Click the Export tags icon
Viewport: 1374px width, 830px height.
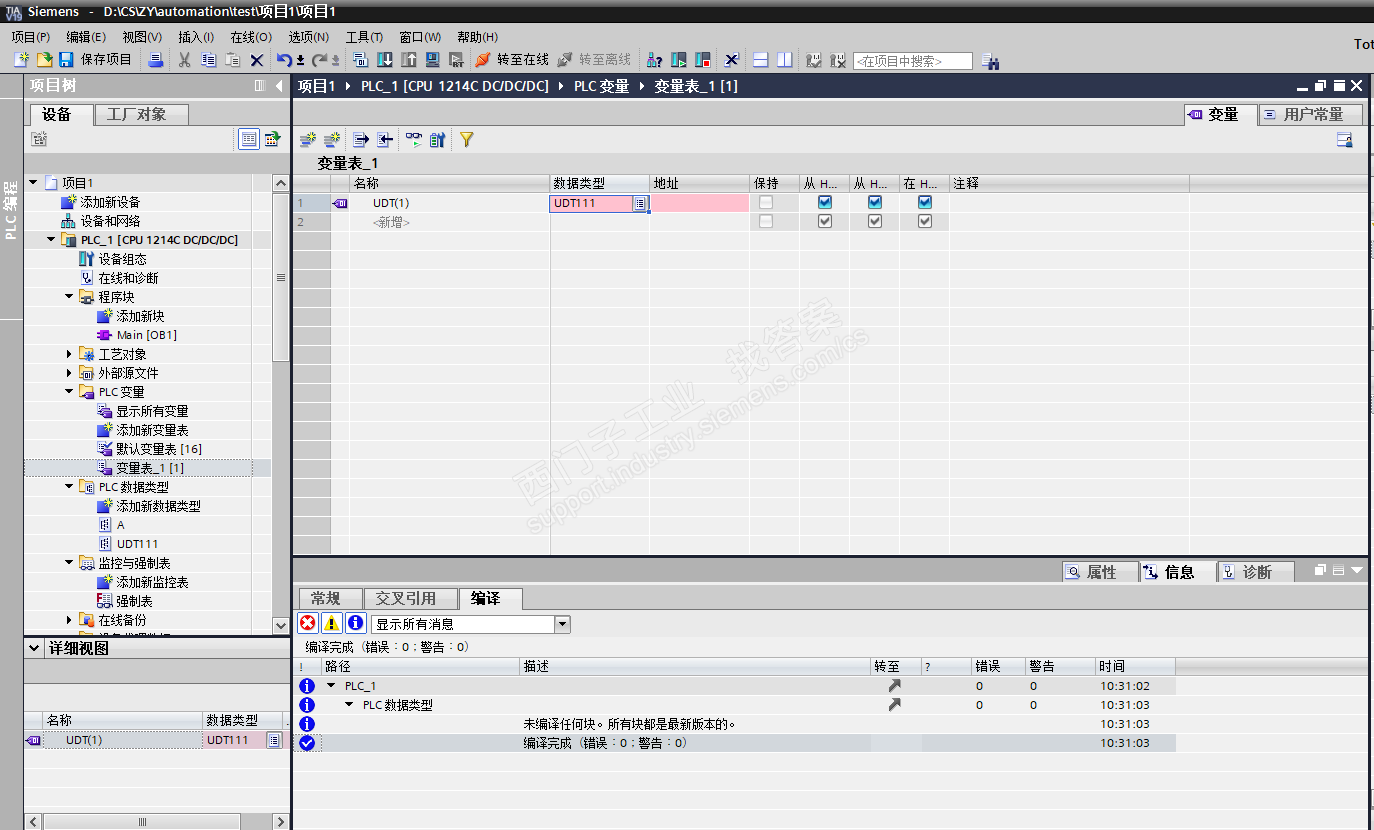[361, 140]
